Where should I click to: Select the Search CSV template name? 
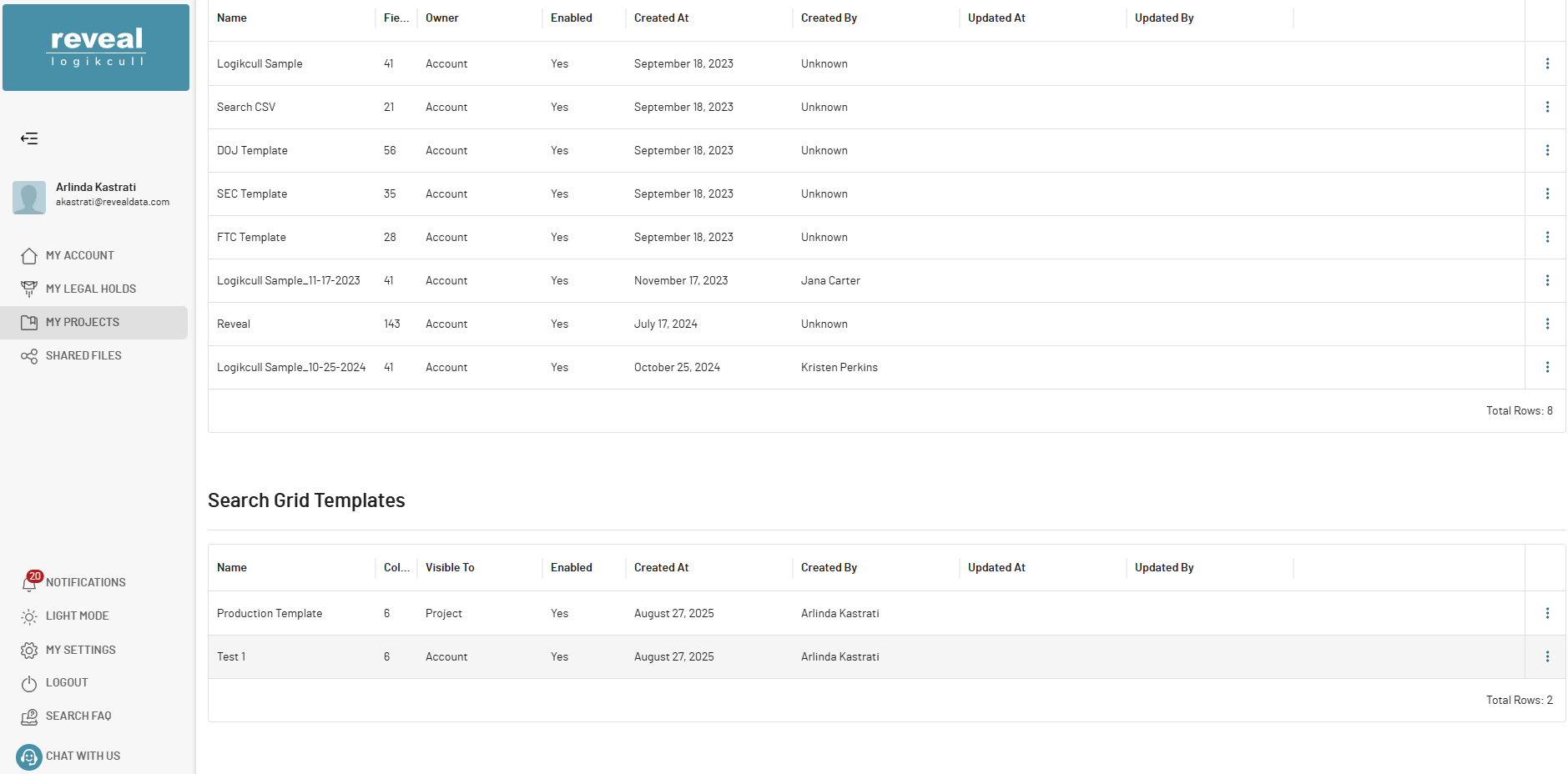(246, 107)
